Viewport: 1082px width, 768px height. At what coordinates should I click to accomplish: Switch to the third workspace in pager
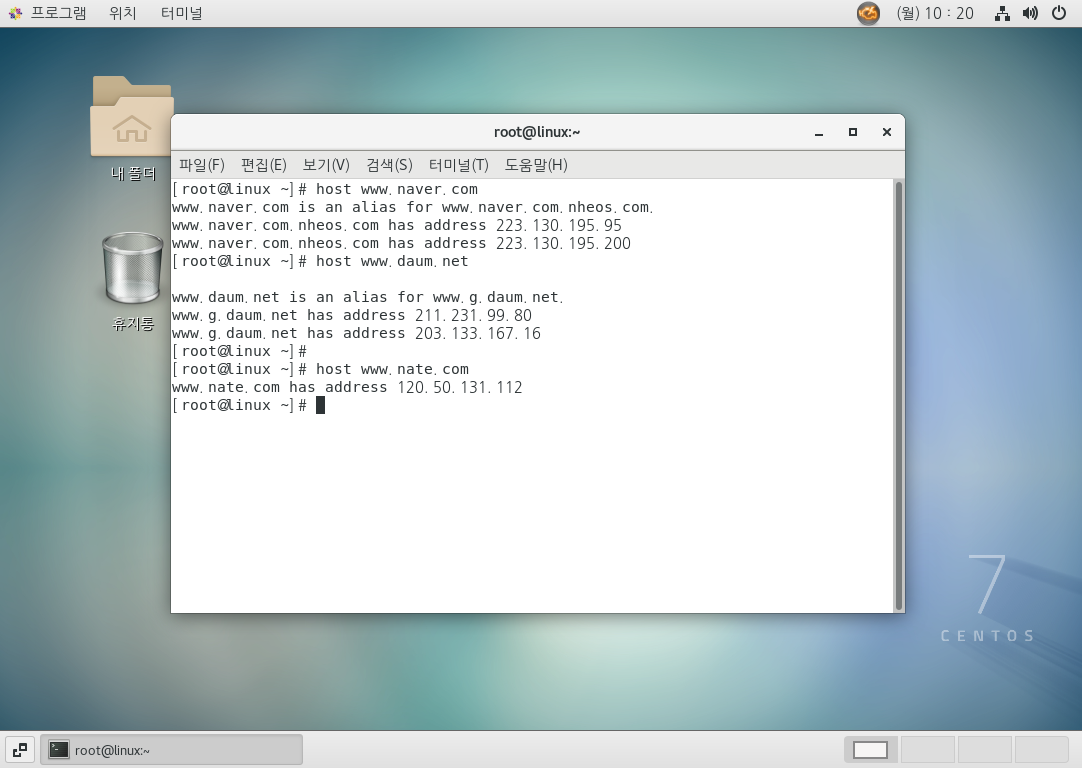tap(984, 750)
